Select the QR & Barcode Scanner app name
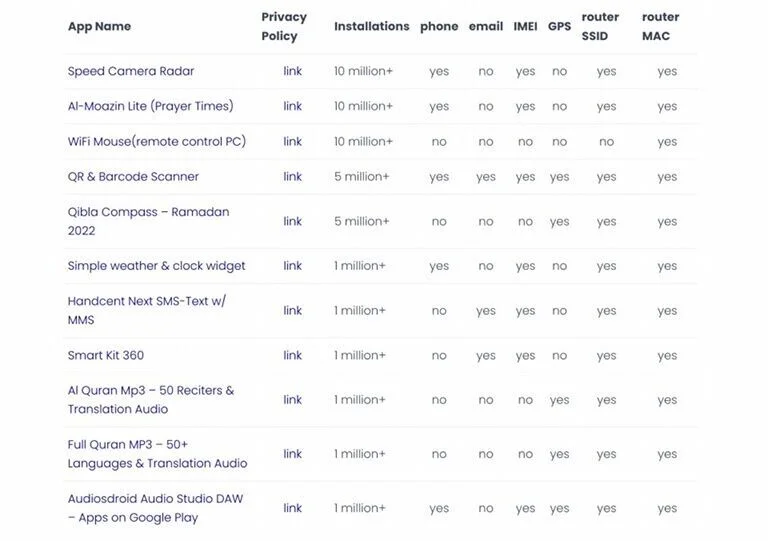 133,177
